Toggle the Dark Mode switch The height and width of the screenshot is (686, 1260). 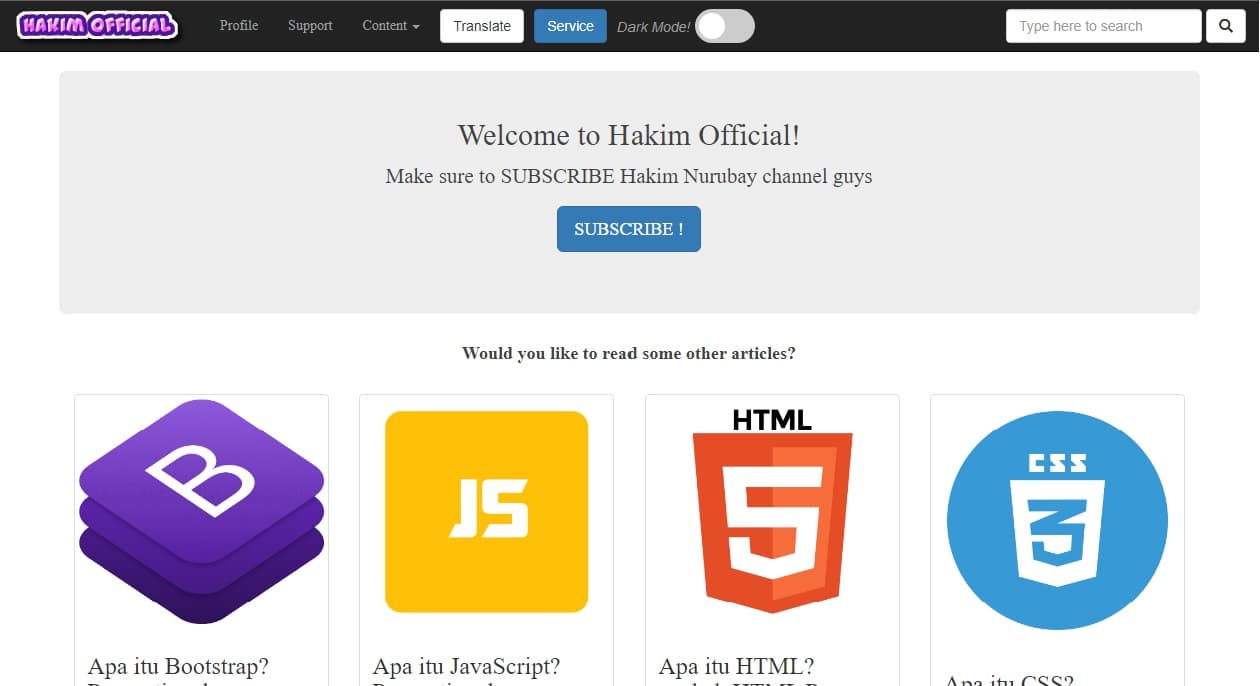pos(725,26)
